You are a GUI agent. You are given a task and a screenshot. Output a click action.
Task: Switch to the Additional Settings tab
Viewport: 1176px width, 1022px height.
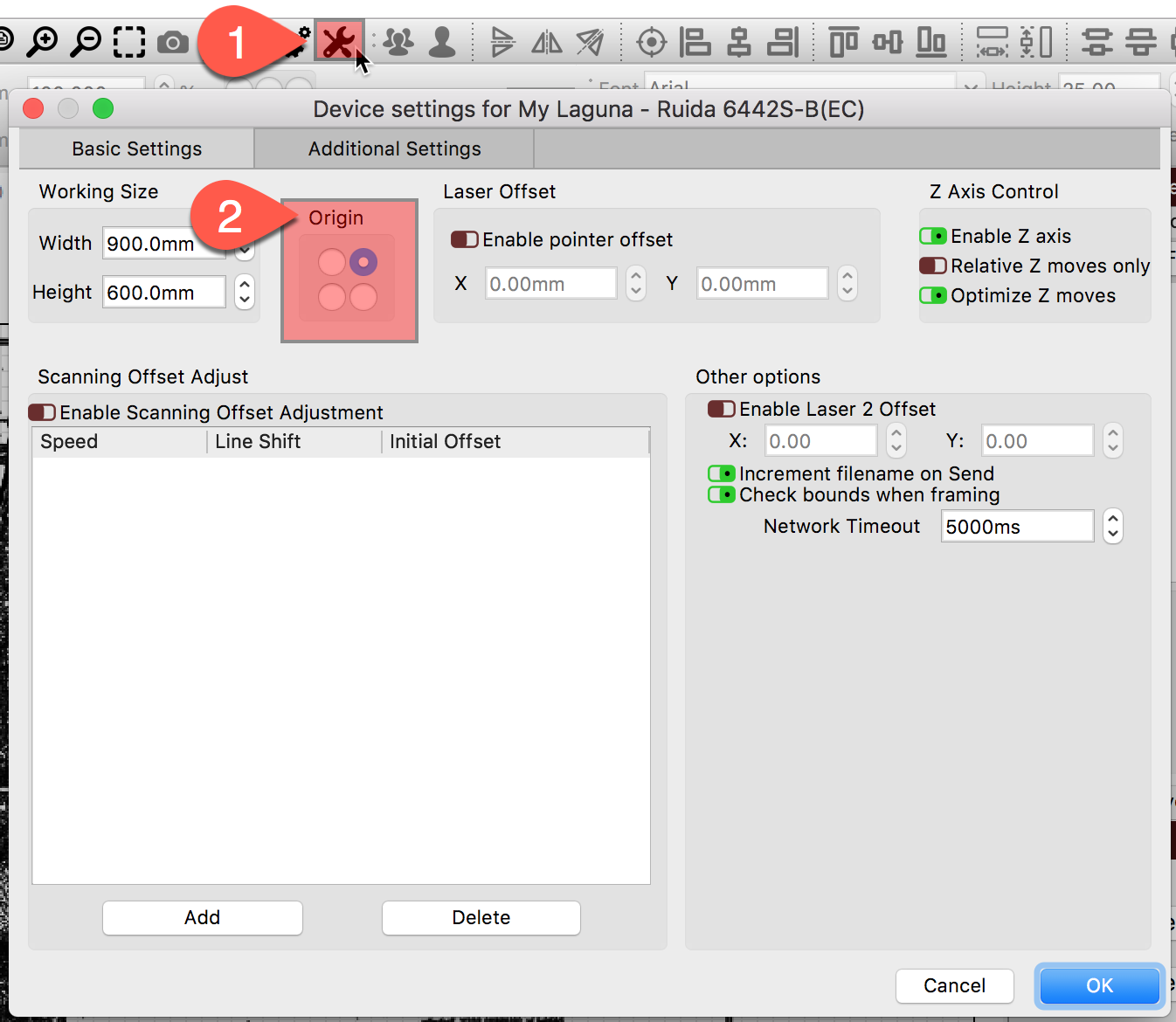point(394,148)
